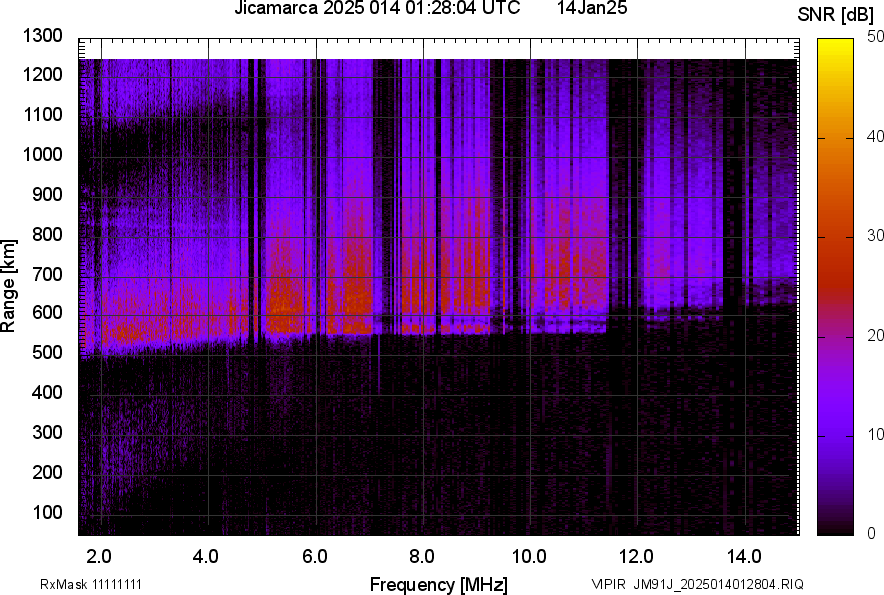Click the 'RxMask 11111111' footer text
884x595 pixels.
91,584
